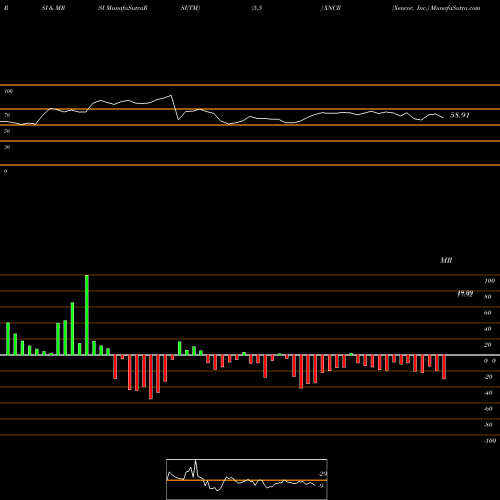Click the MR axis 80 label
500x500 pixels.
coord(488,297)
